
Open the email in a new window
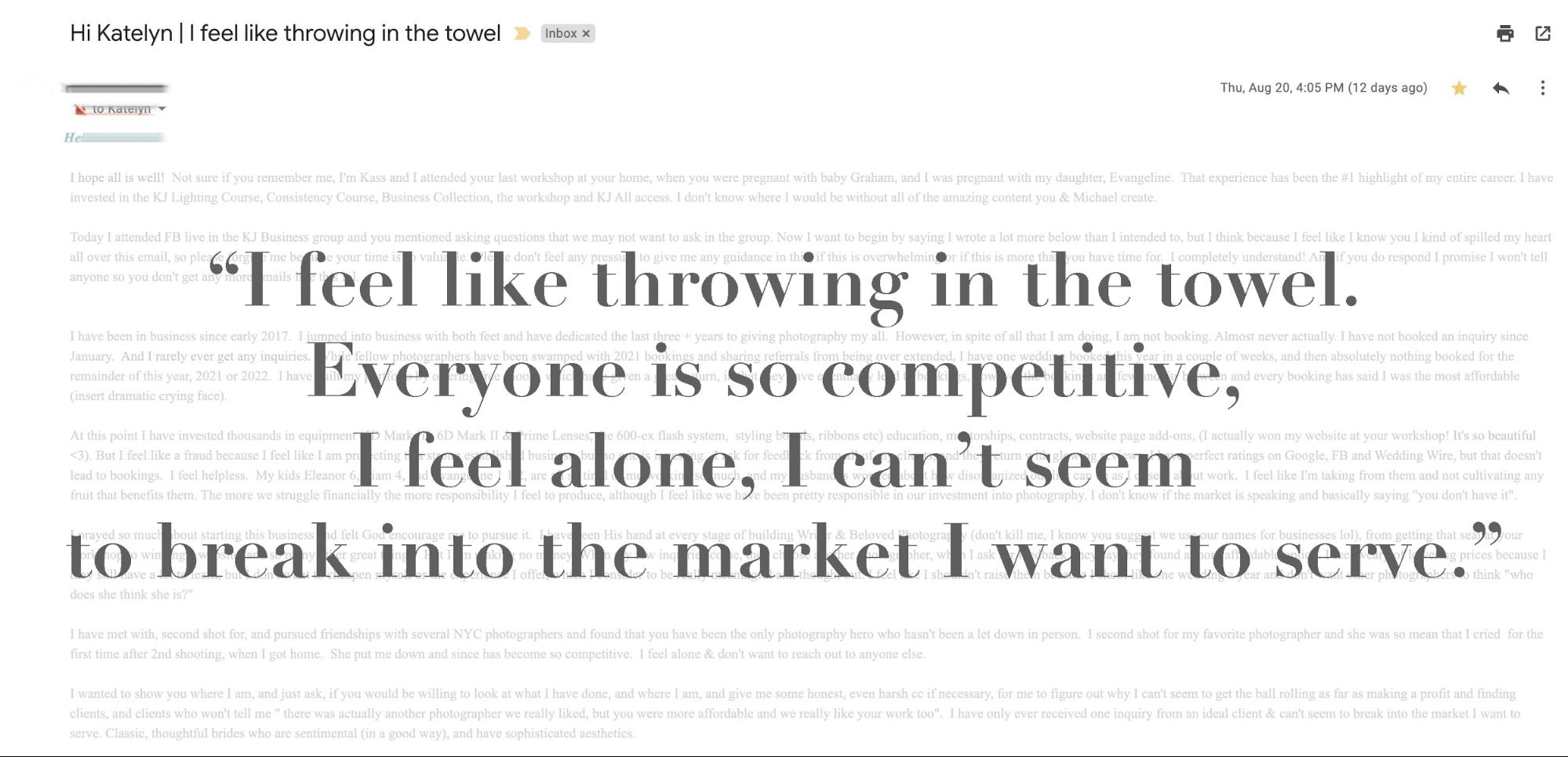(1543, 34)
